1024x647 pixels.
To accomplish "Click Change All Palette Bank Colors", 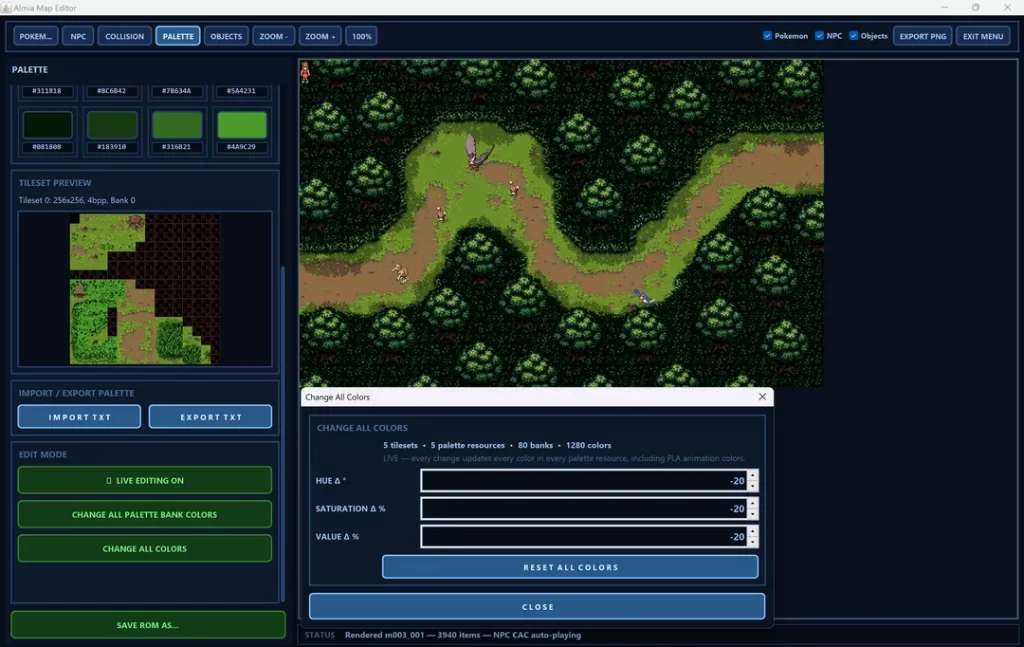I will 144,514.
